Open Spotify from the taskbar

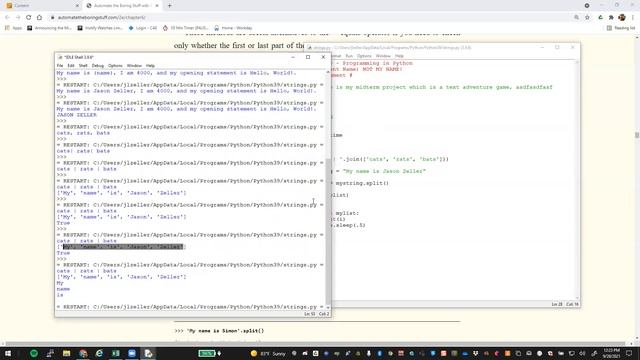34,353
